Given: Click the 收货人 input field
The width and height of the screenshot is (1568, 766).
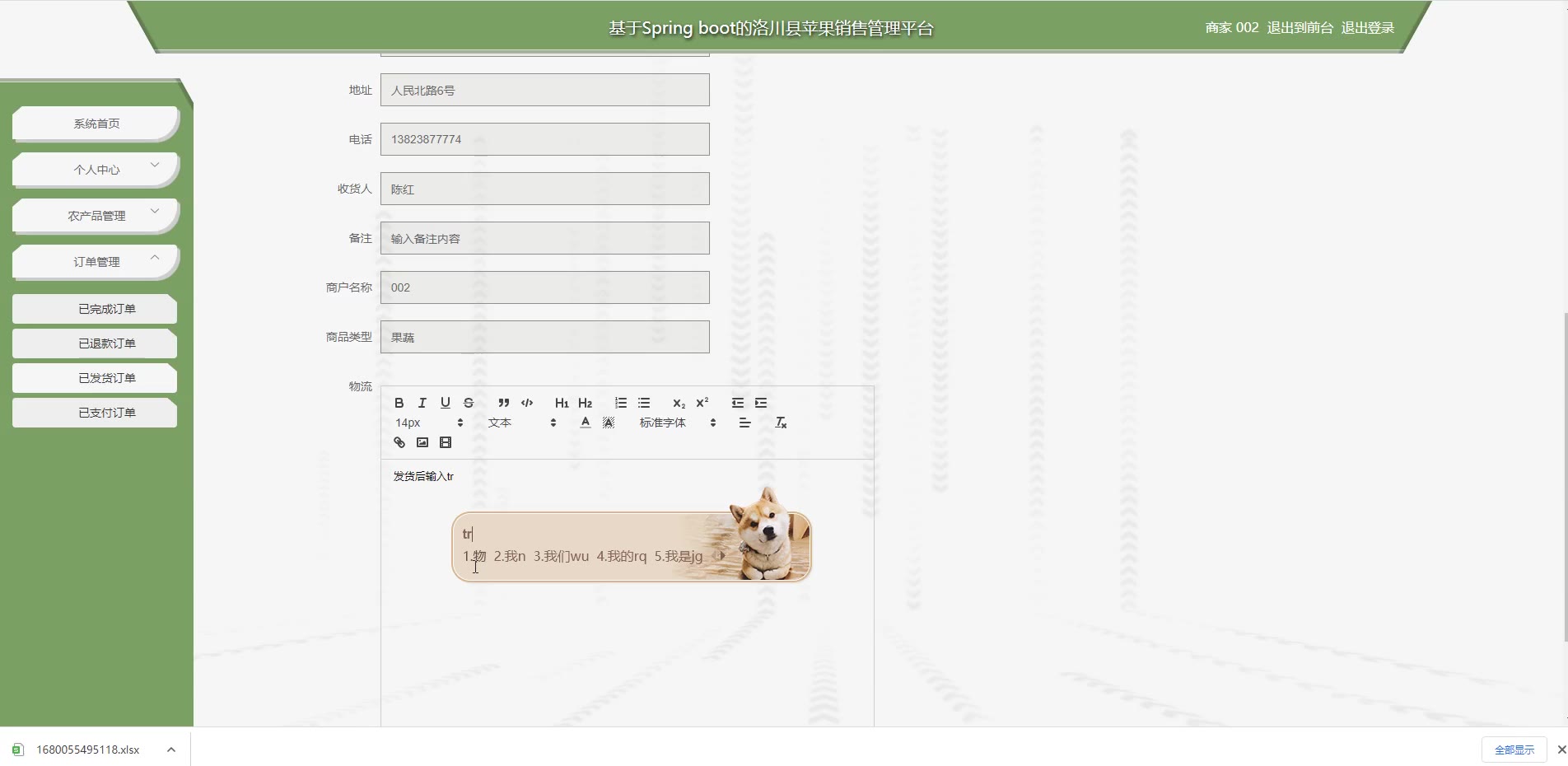Looking at the screenshot, I should click(x=545, y=189).
